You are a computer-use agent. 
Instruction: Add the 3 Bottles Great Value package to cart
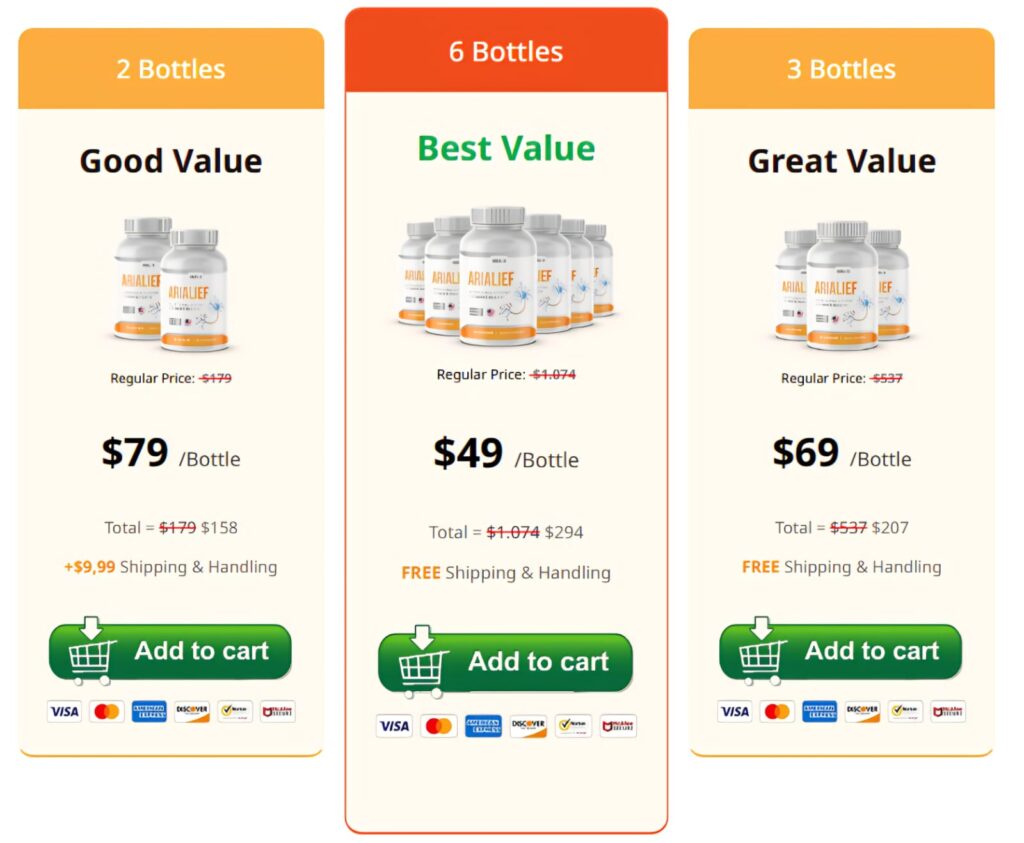pyautogui.click(x=840, y=651)
